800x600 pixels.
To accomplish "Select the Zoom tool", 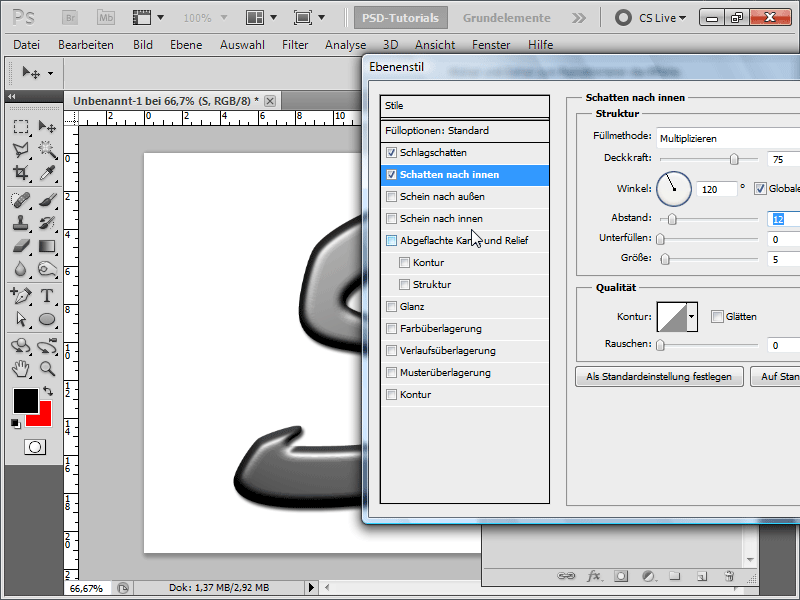I will click(47, 368).
